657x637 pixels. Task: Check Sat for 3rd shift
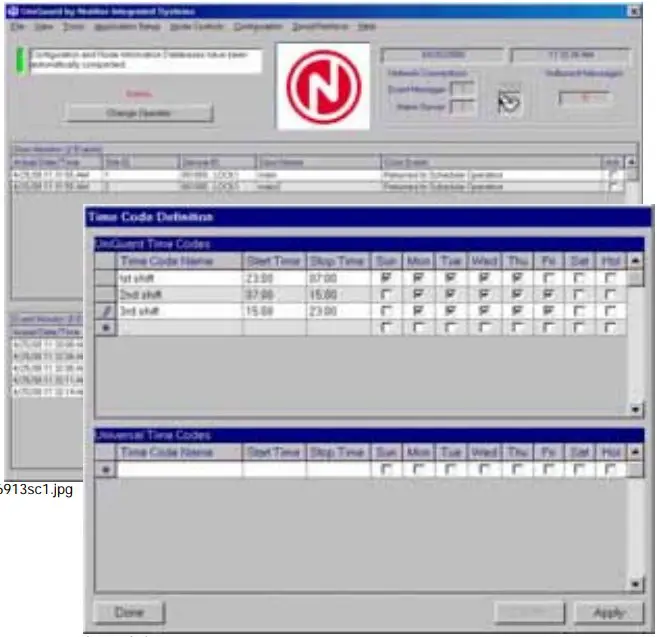pos(579,311)
